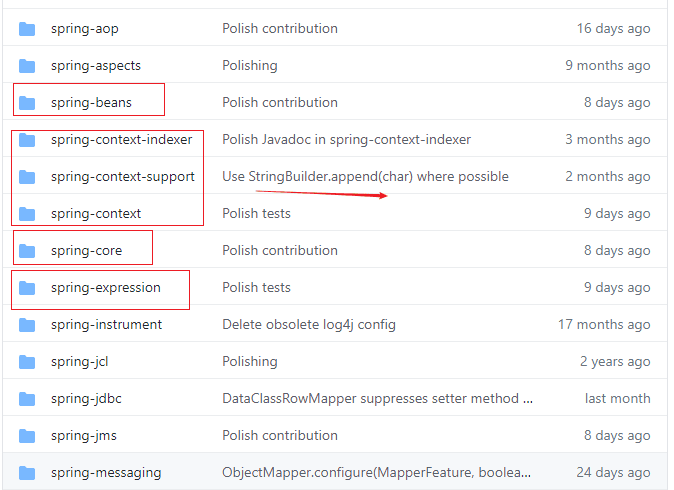This screenshot has height=490, width=674.
Task: Click the spring-core folder icon
Action: pos(27,251)
